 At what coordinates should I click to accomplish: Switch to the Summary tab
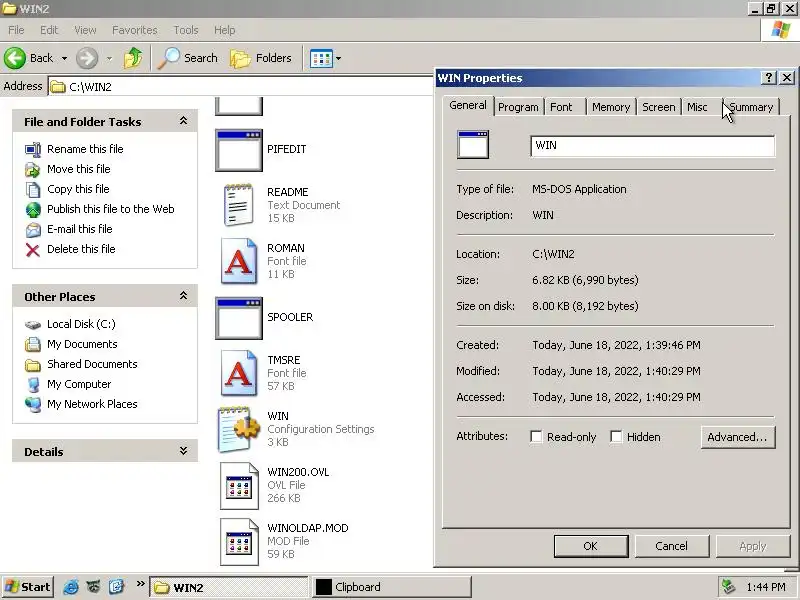(x=751, y=107)
